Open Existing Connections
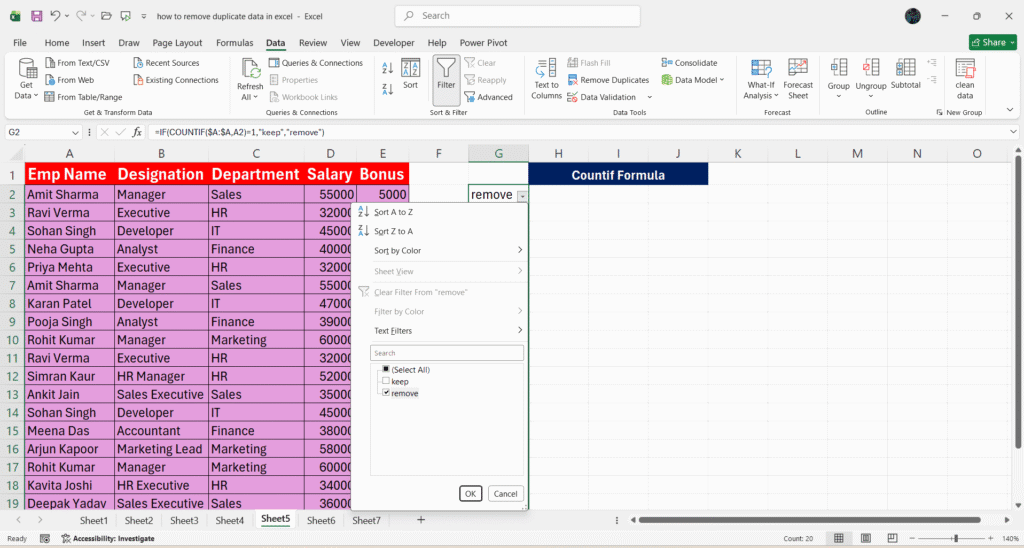 176,80
